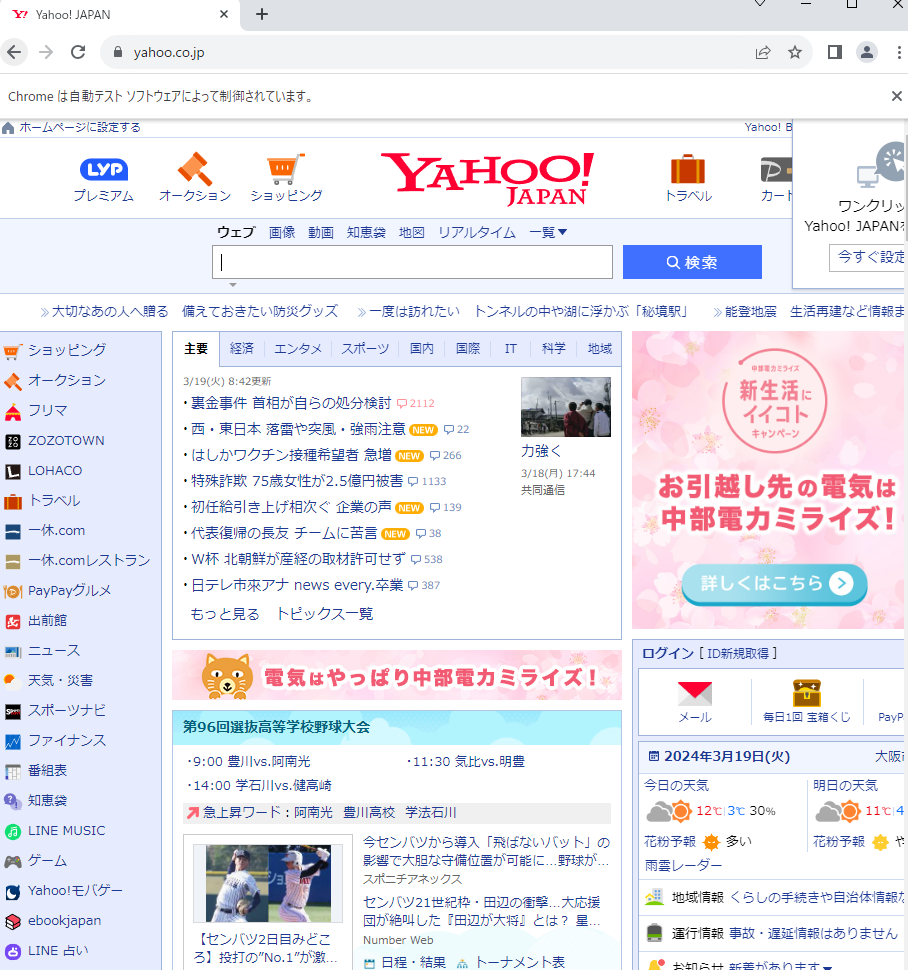This screenshot has width=908, height=970.
Task: Expand the お知らせ notifications arrow
Action: click(x=827, y=966)
